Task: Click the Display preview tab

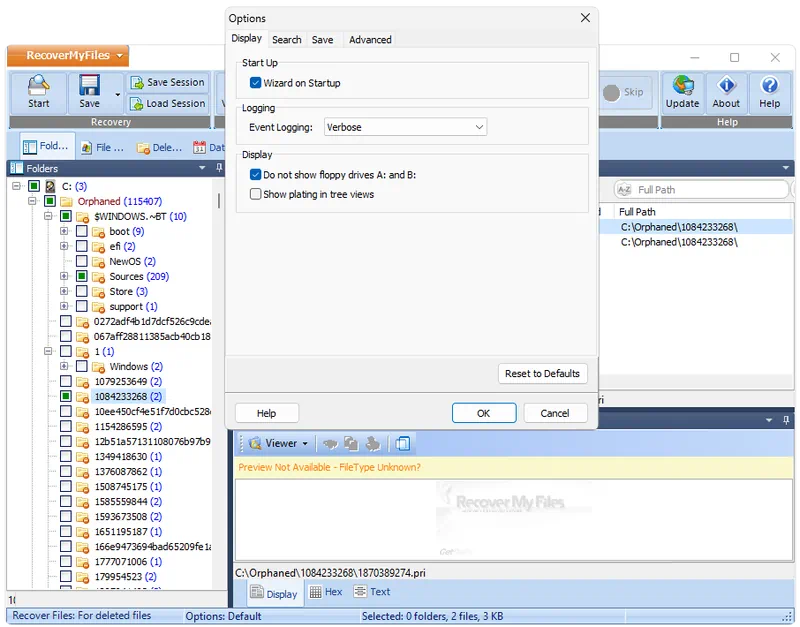Action: (274, 593)
